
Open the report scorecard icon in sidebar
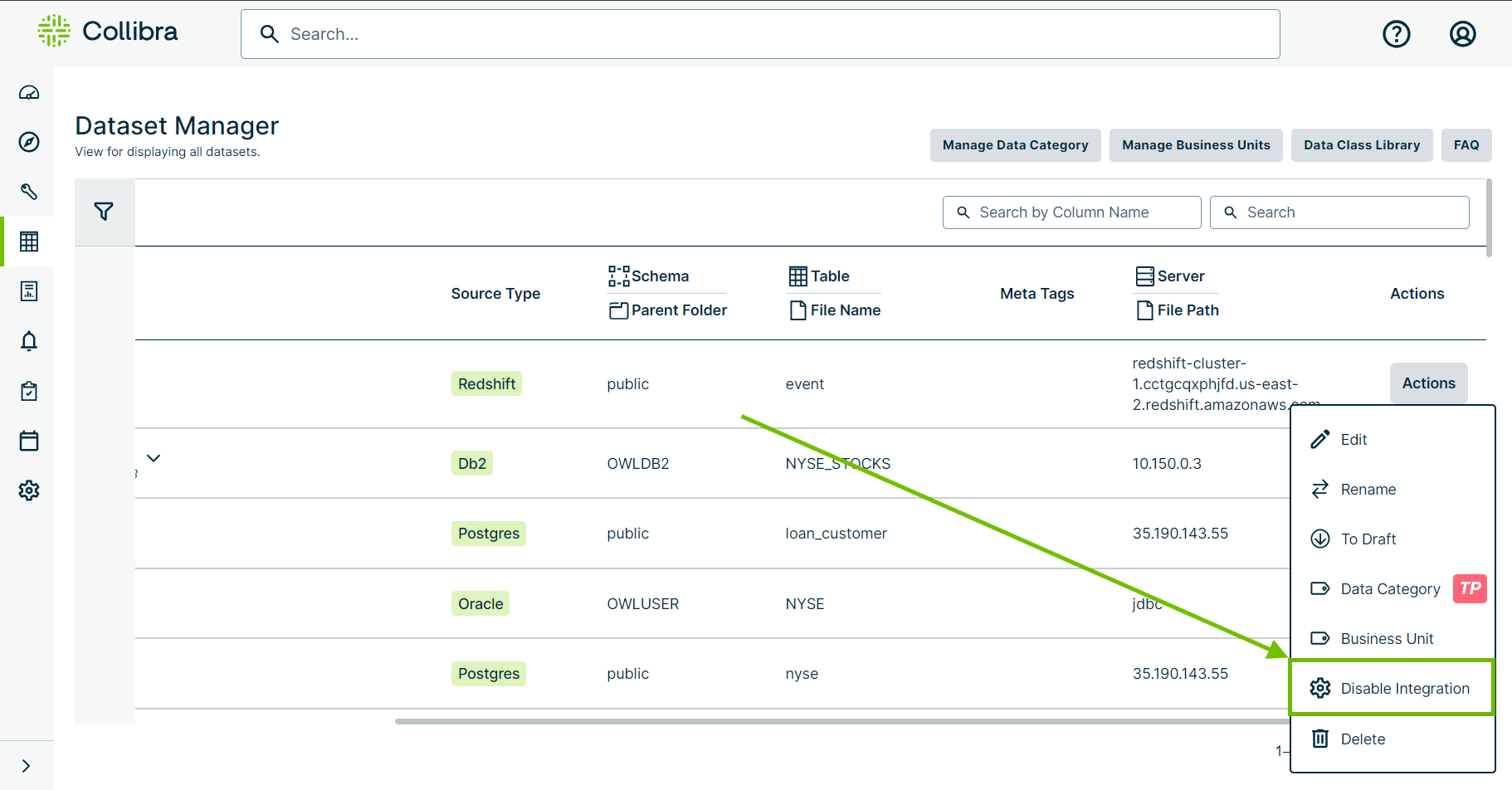(x=28, y=291)
